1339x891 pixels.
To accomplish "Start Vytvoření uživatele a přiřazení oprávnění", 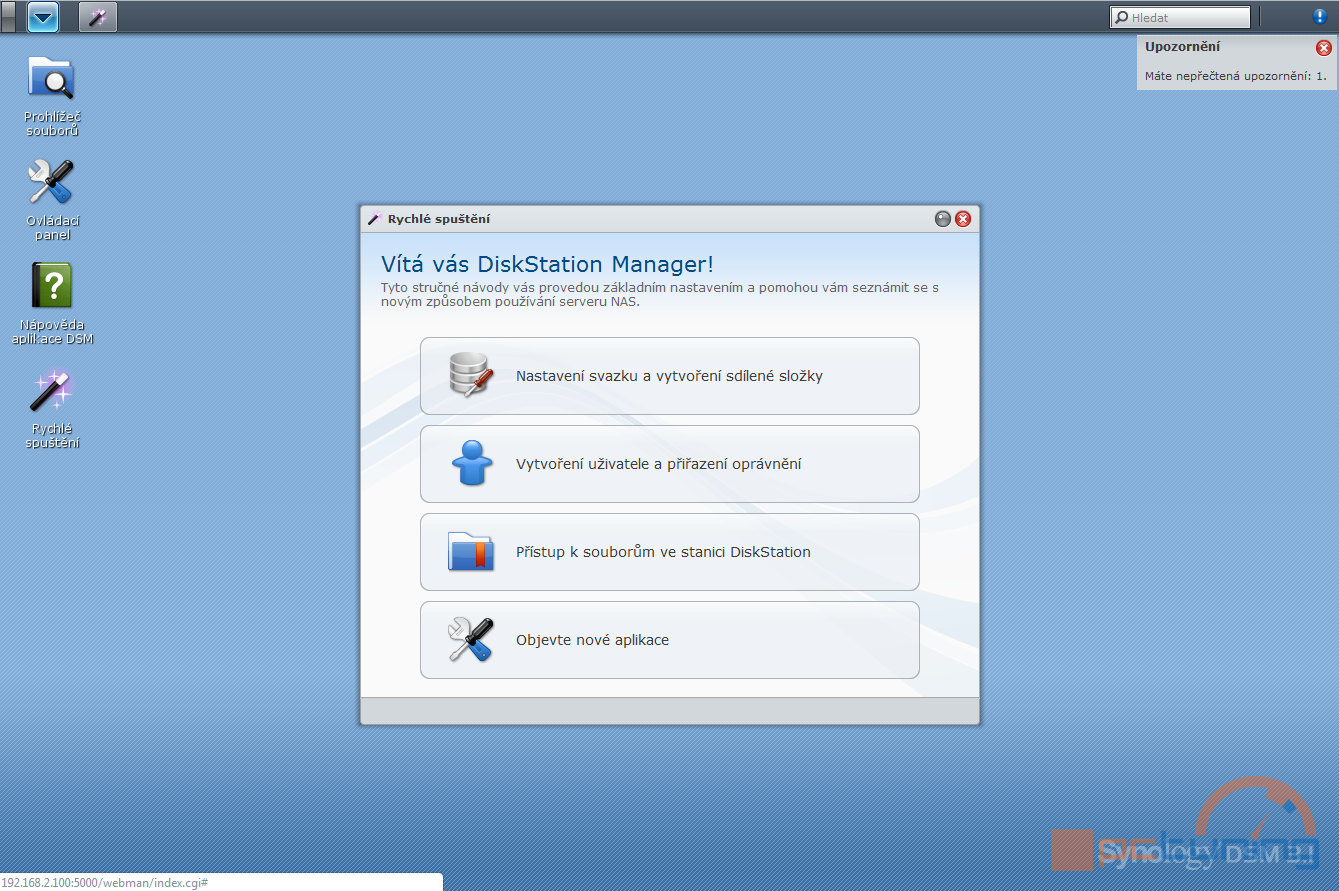I will (x=670, y=464).
